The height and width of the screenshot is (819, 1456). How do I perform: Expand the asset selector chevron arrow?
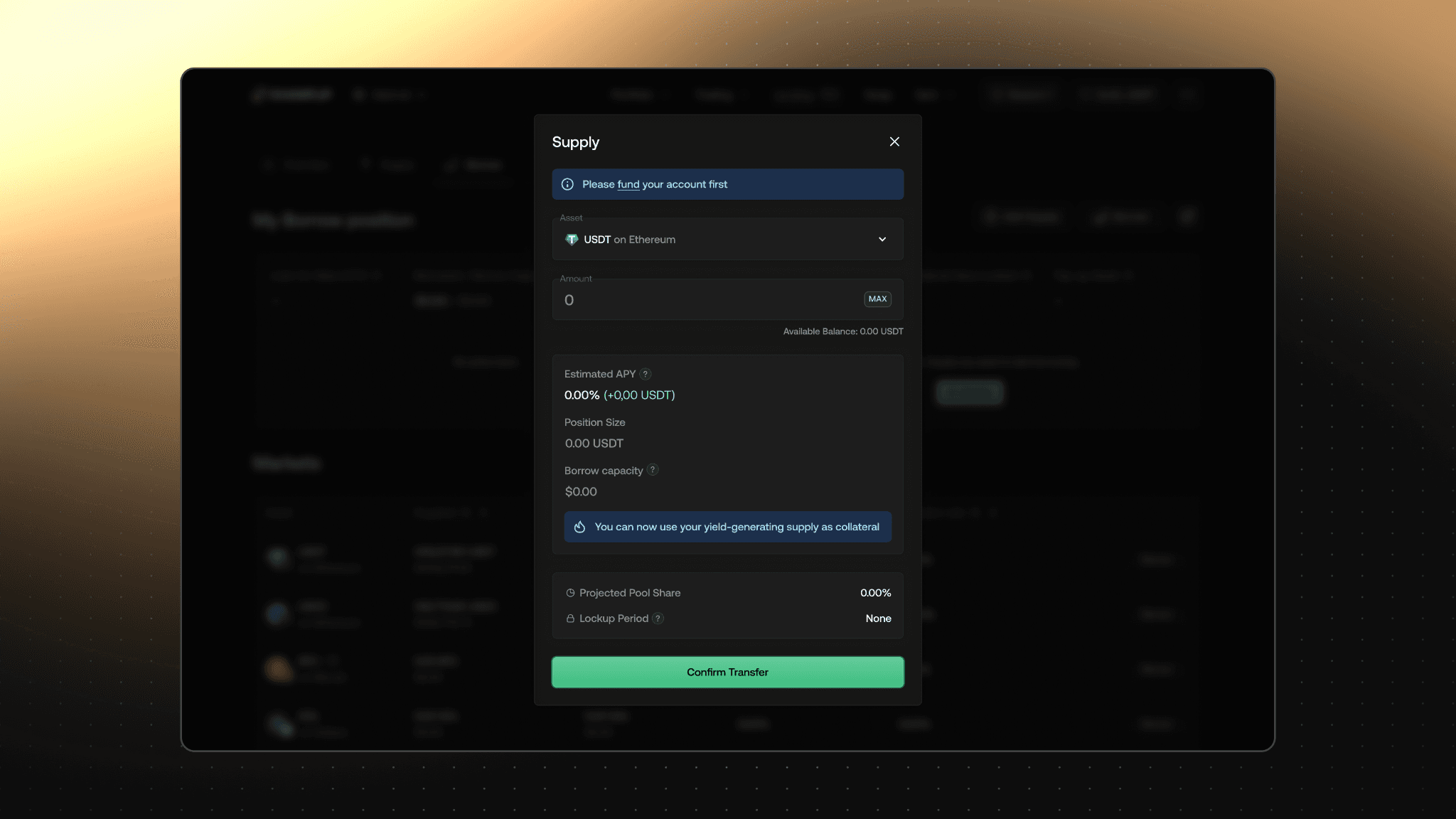(x=882, y=240)
